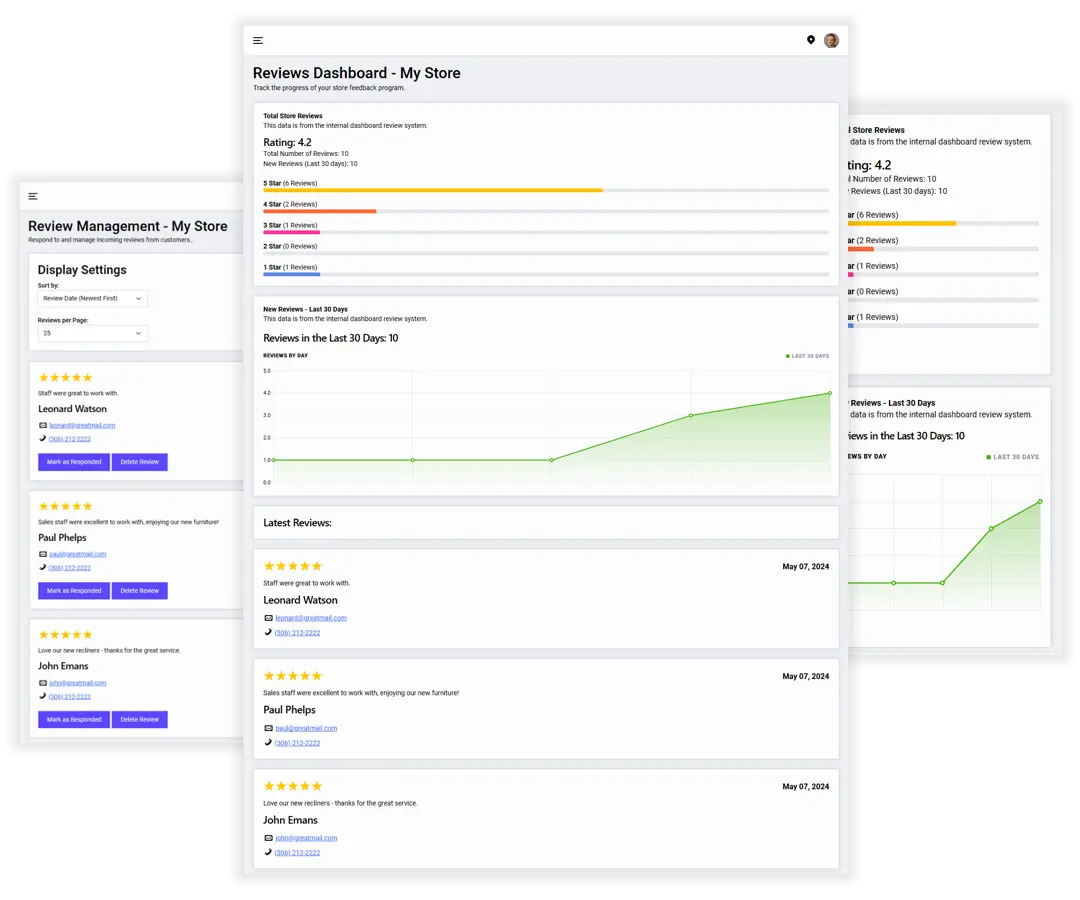Mark John Emans review as responded
This screenshot has height=900, width=1080.
(x=74, y=719)
